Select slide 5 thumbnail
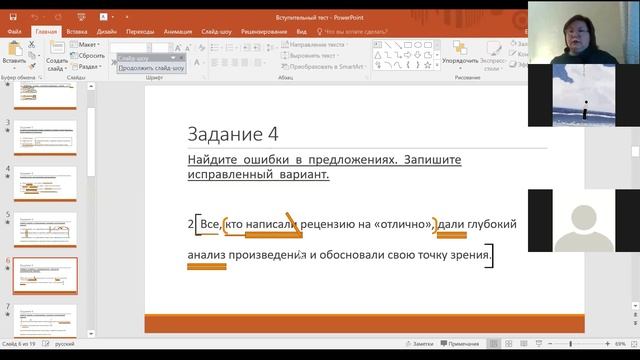The width and height of the screenshot is (640, 360). pyautogui.click(x=45, y=229)
